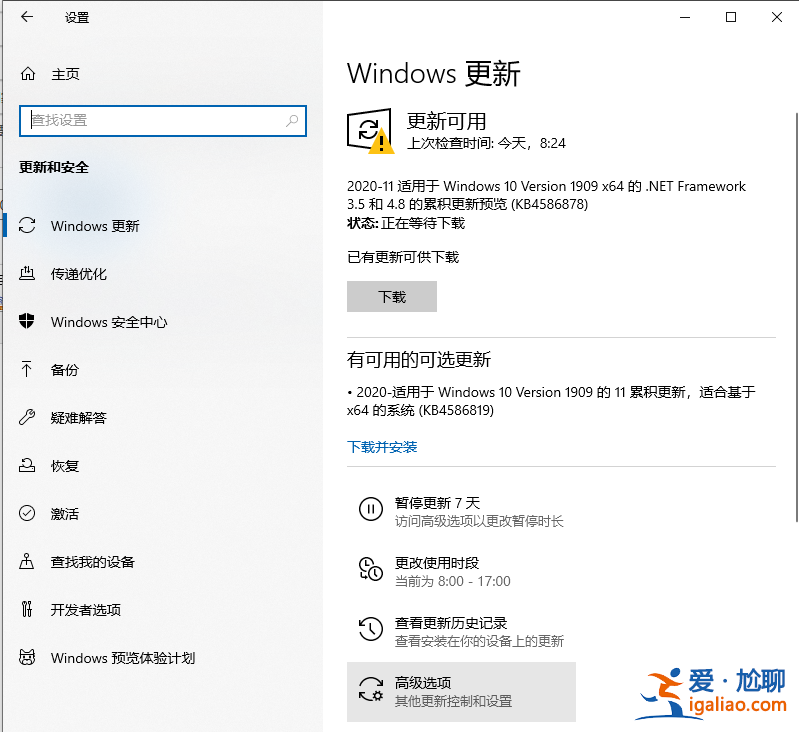
Task: Click the update available warning icon
Action: tap(370, 130)
